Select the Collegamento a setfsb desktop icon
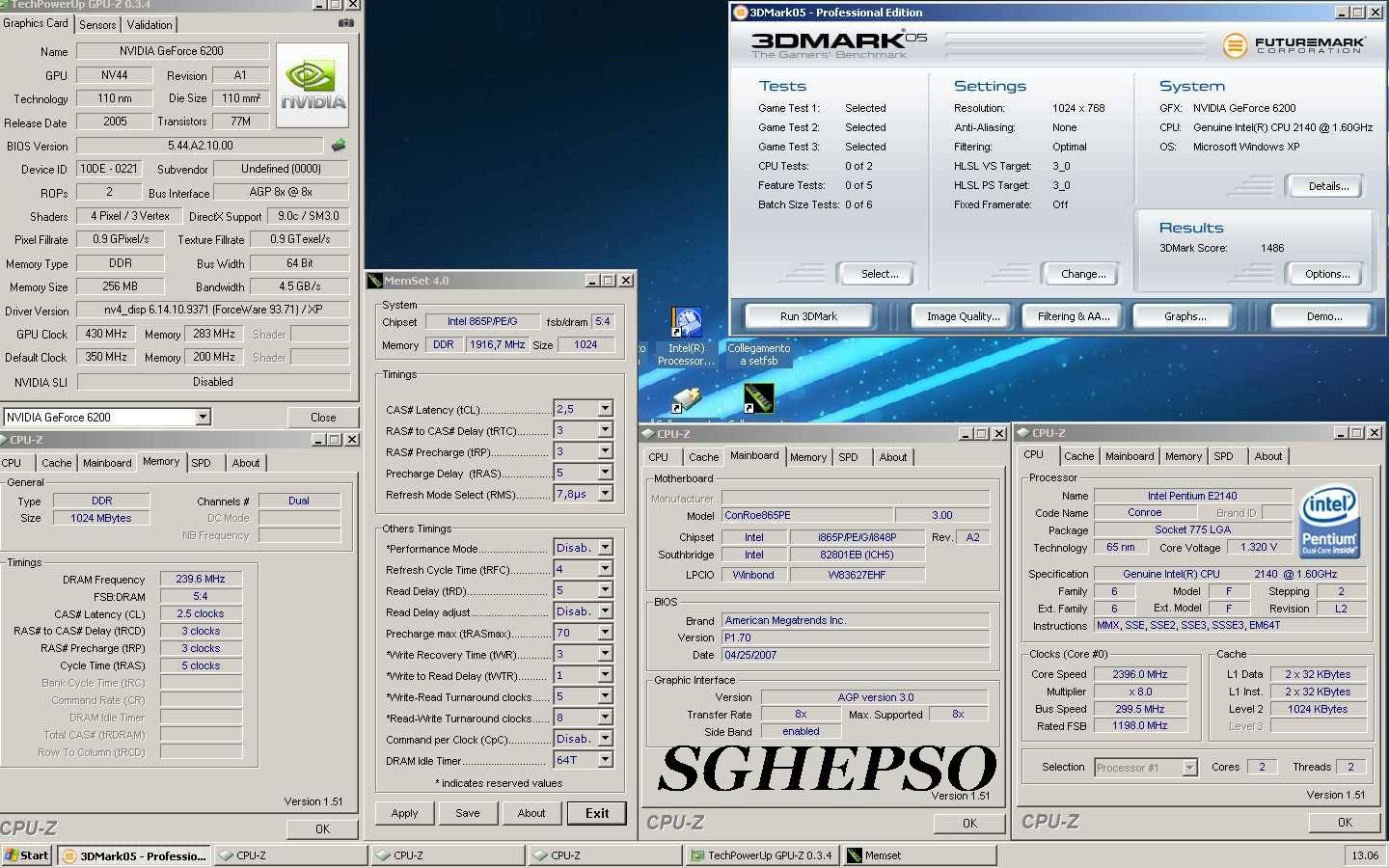Screen dimensions: 1389x868 pyautogui.click(x=759, y=354)
